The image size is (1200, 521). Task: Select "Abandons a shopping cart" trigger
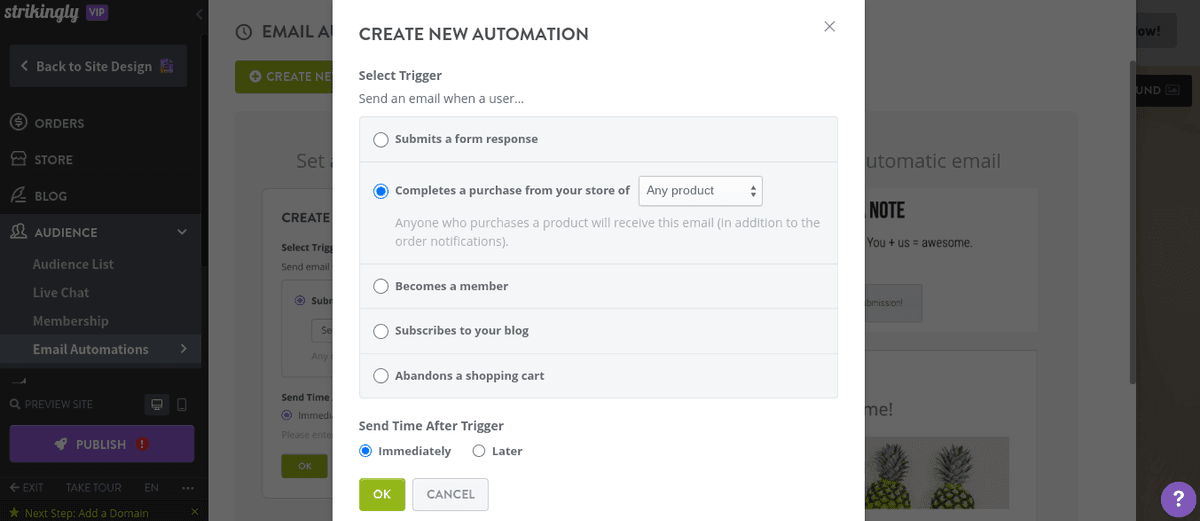coord(381,376)
